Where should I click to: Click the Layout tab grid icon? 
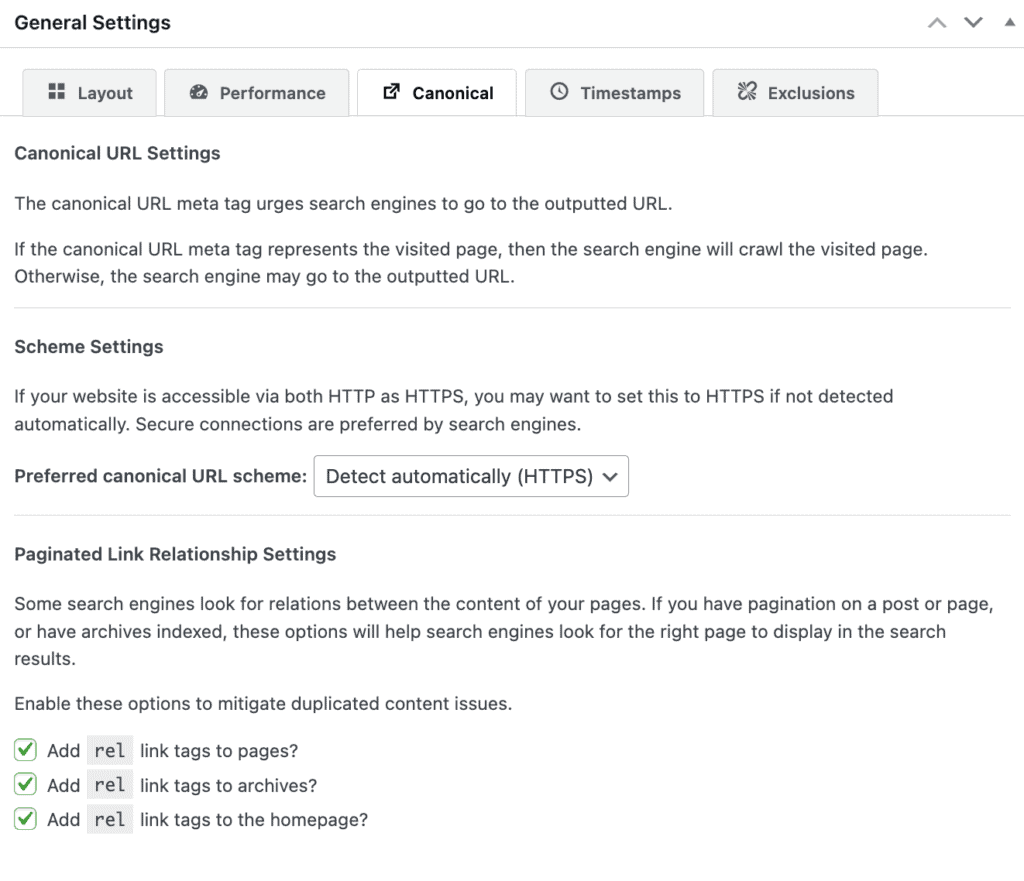click(x=57, y=91)
